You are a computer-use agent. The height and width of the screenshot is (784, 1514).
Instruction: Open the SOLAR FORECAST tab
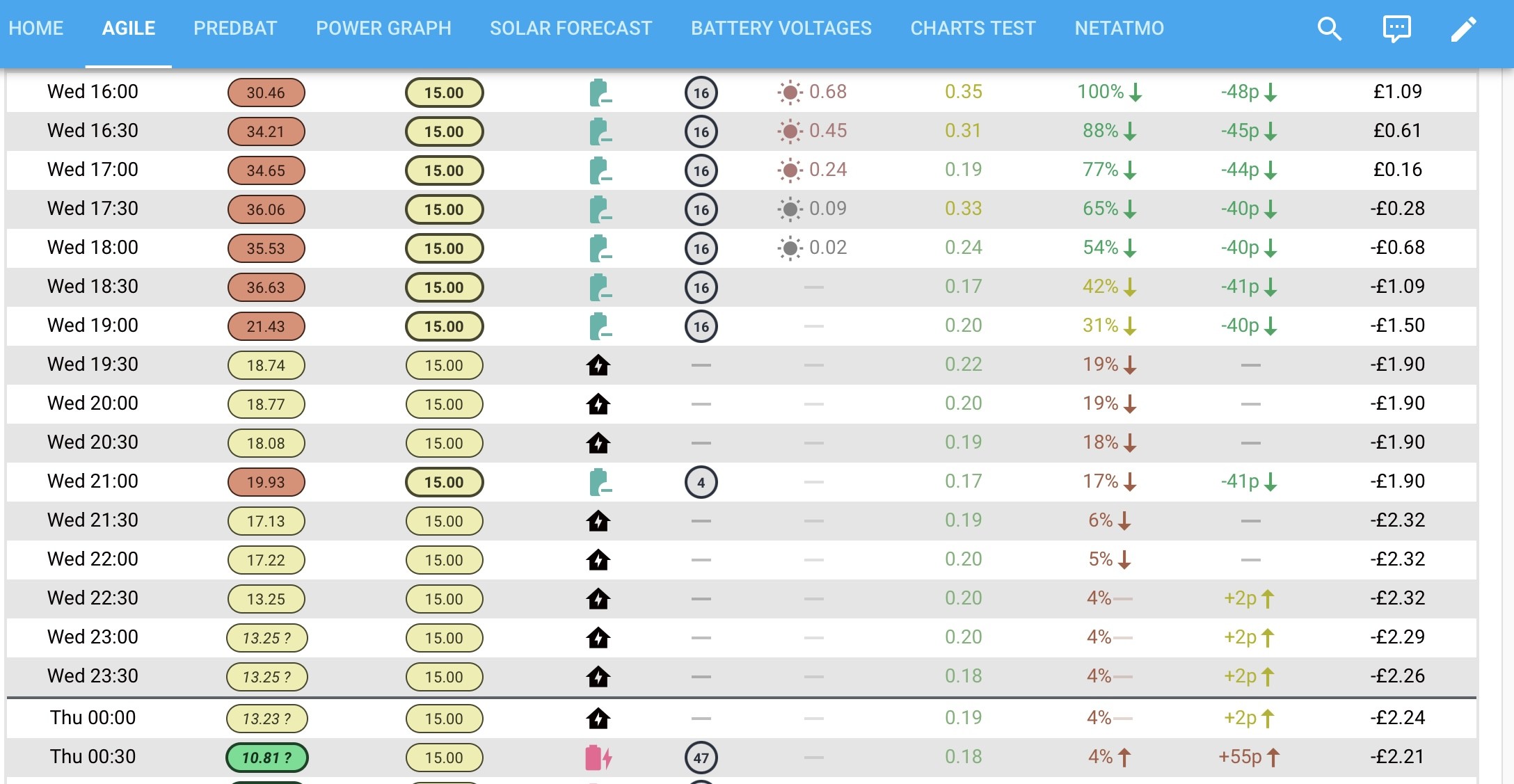571,29
